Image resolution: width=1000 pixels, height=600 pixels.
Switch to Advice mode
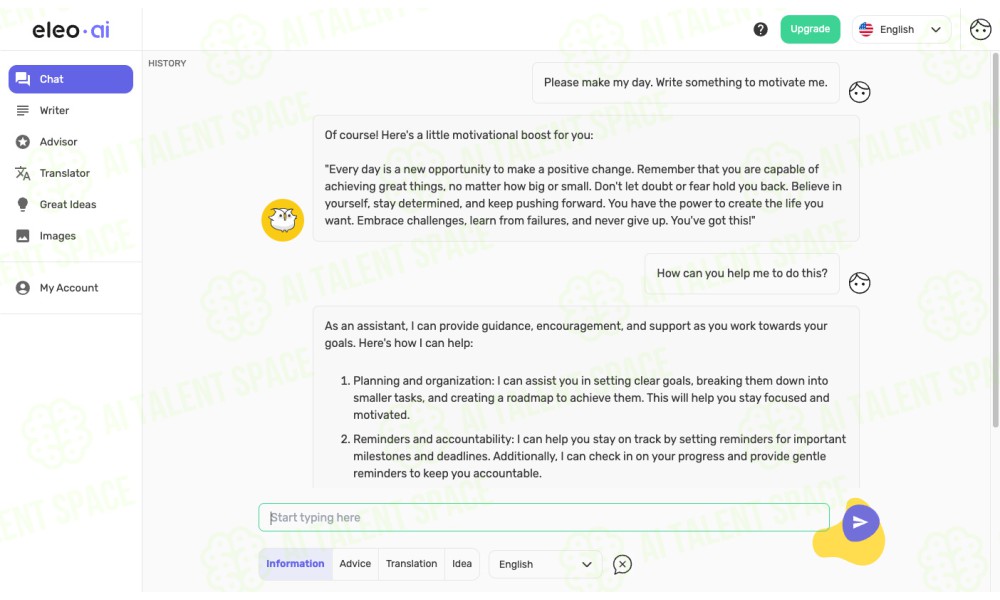pyautogui.click(x=355, y=564)
